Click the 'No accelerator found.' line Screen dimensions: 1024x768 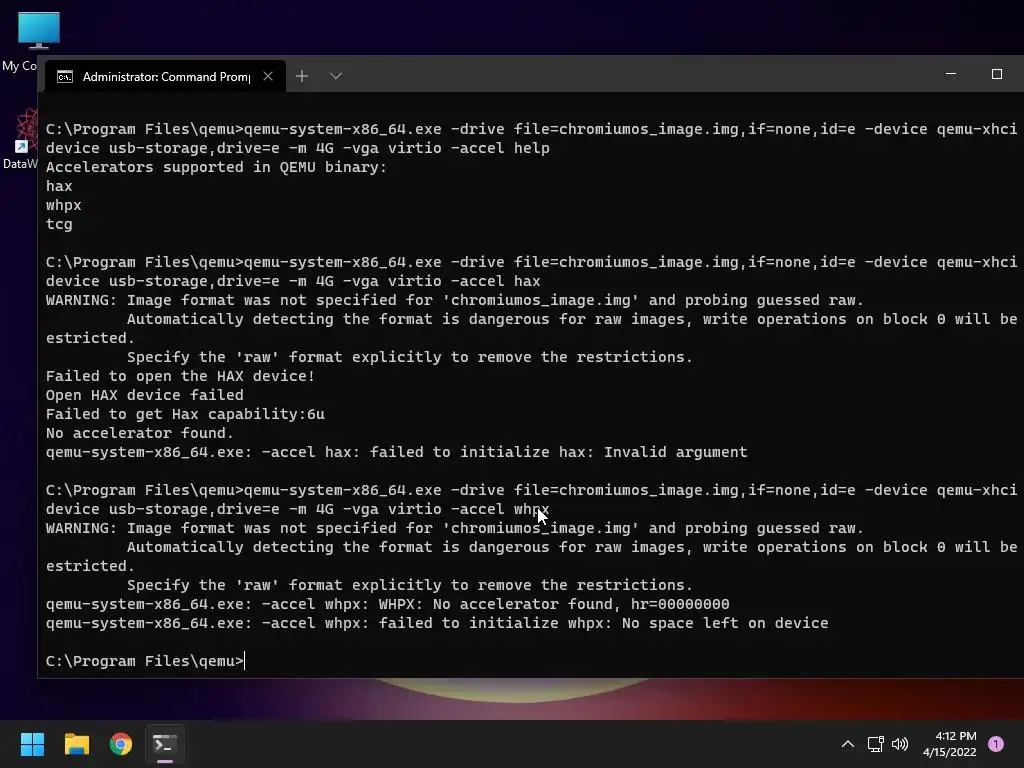(140, 433)
